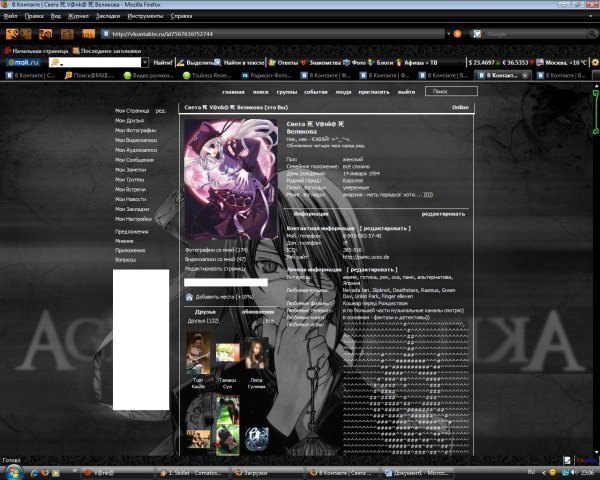The height and width of the screenshot is (480, 600).
Task: Open the Вид menu
Action: click(55, 16)
